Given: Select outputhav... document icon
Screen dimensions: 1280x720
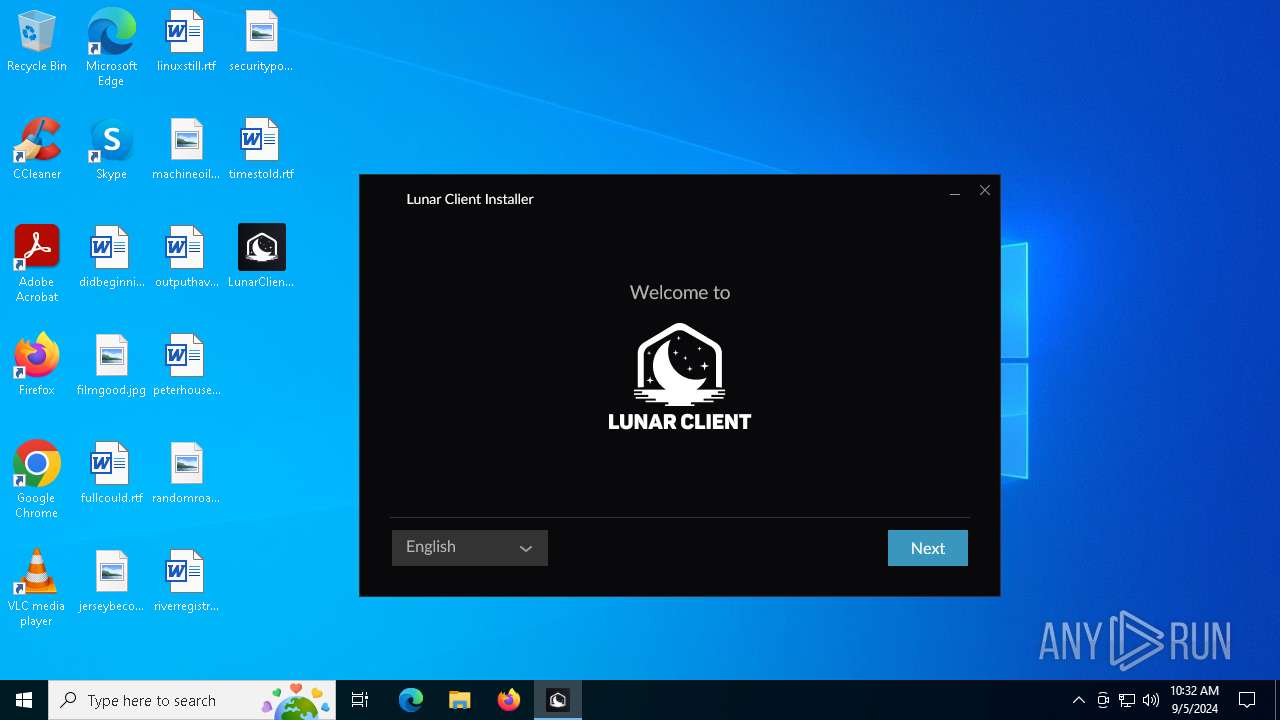Looking at the screenshot, I should pyautogui.click(x=186, y=257).
